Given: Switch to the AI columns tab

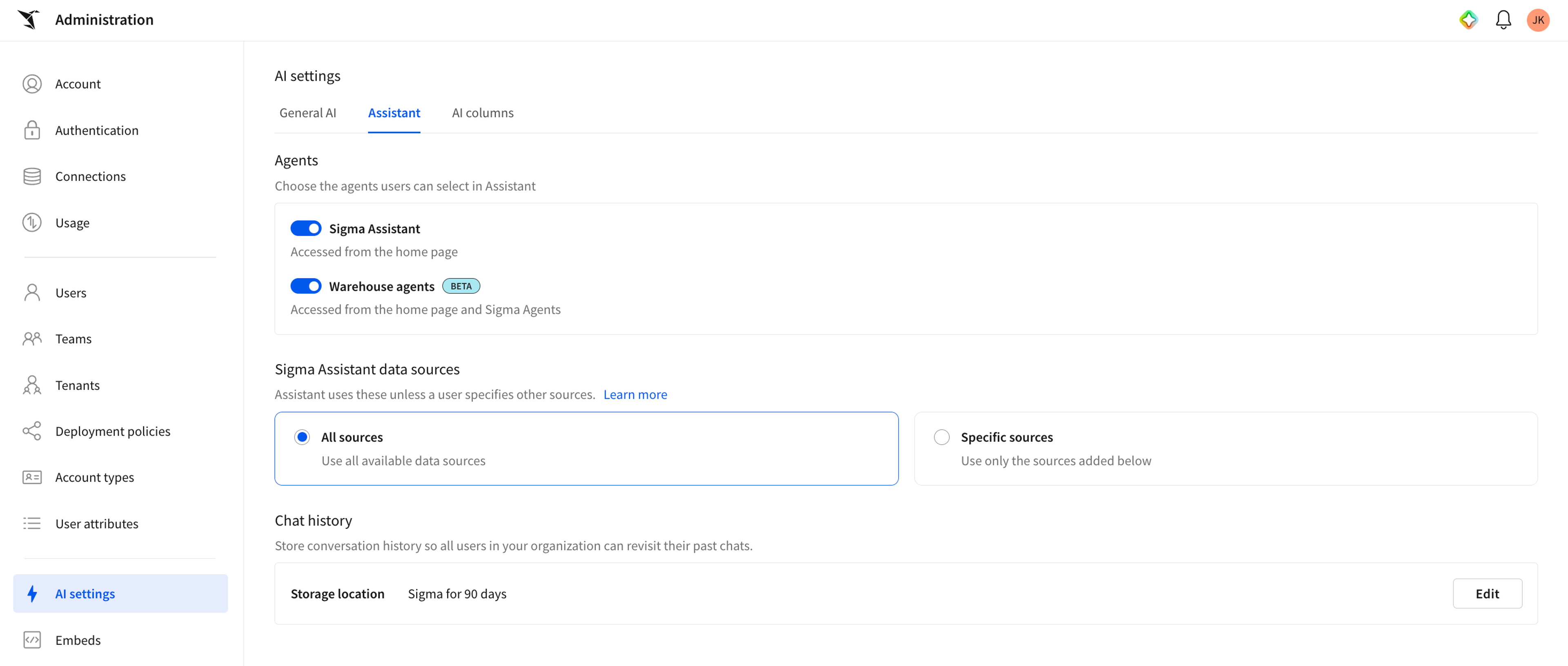Looking at the screenshot, I should coord(483,113).
